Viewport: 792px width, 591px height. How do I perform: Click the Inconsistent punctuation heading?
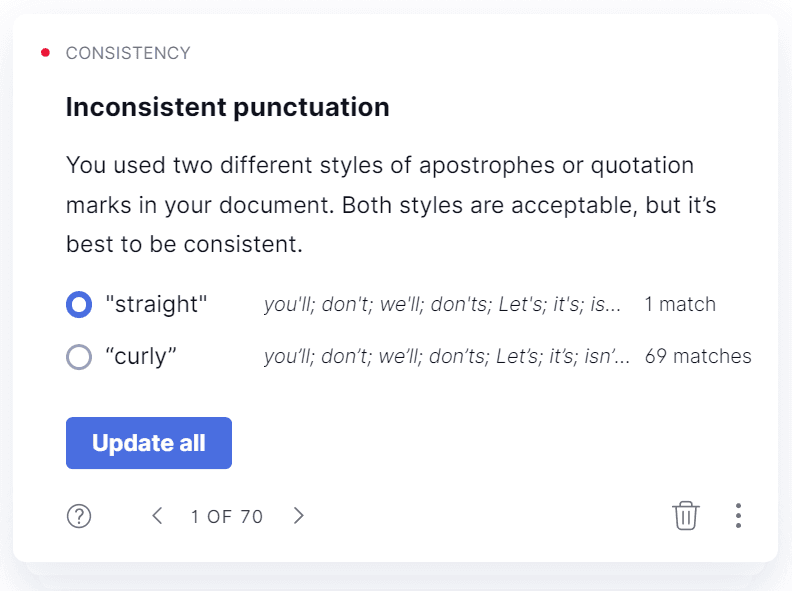(x=227, y=107)
